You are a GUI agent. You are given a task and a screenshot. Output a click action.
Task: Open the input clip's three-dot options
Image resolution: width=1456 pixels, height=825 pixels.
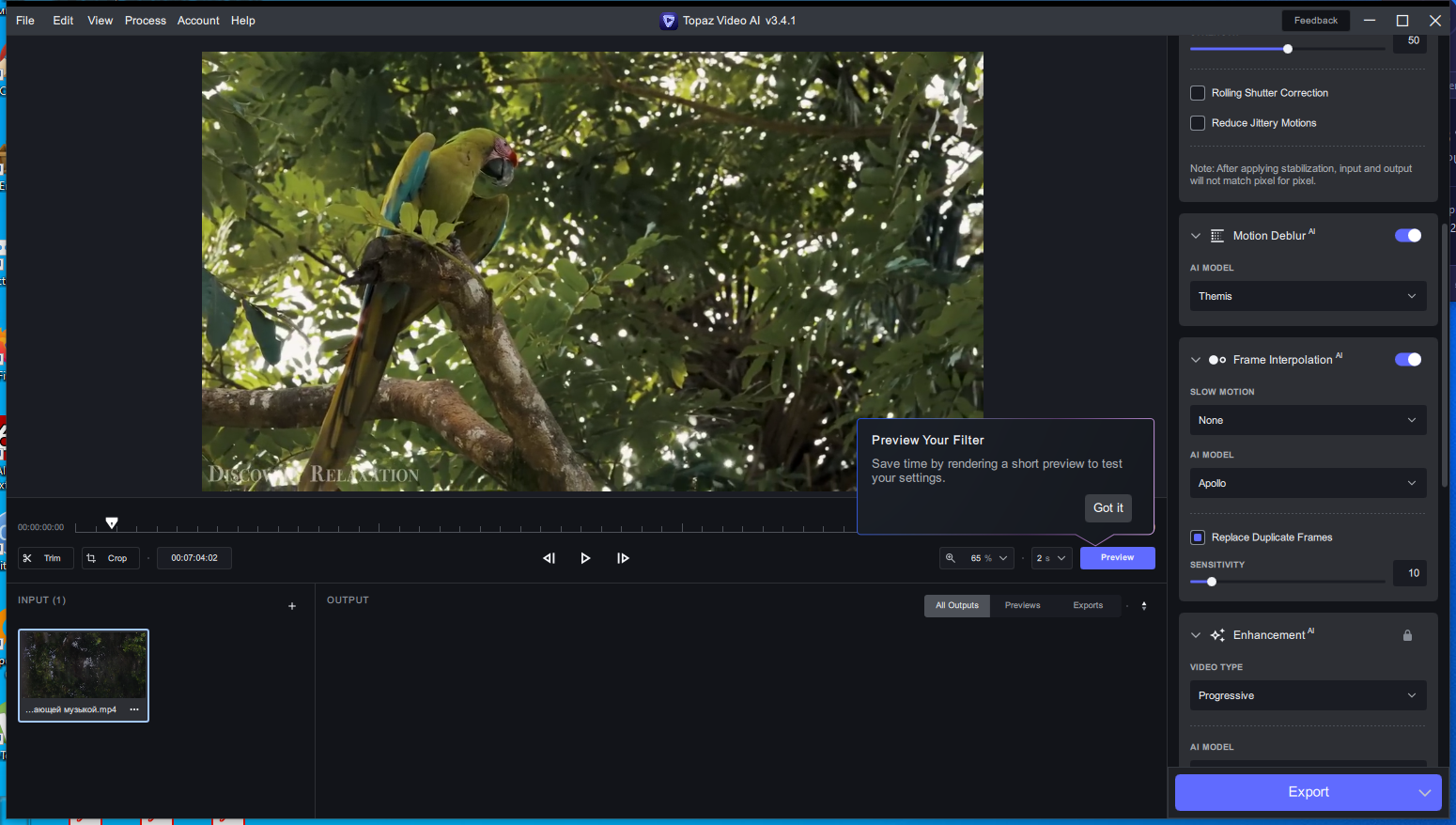(134, 709)
